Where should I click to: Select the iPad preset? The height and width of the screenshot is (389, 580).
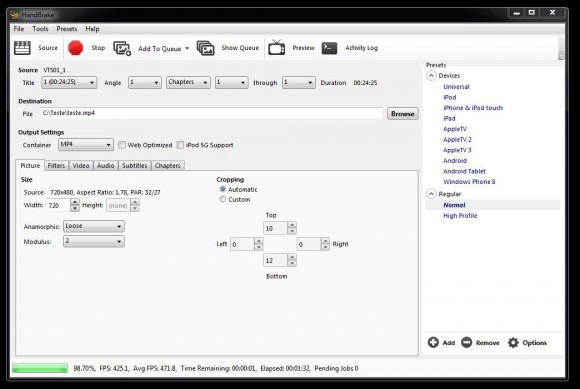449,118
